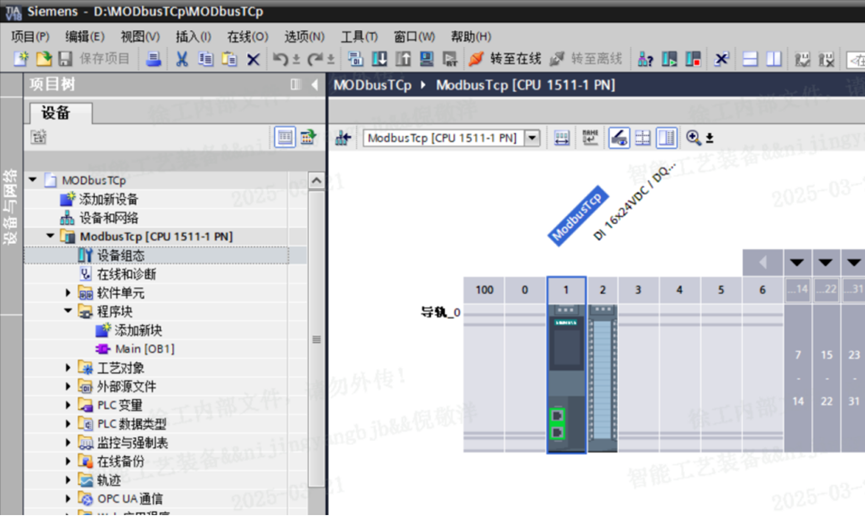
Task: Click the Download to device icon
Action: click(x=380, y=58)
